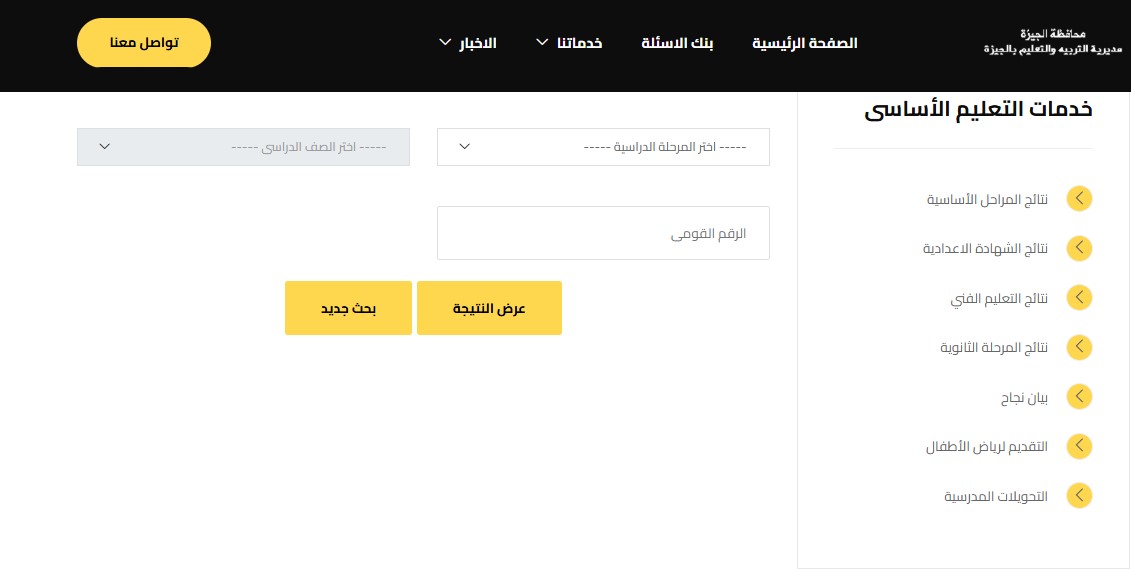This screenshot has height=572, width=1131.
Task: Click arrow icon beside التحويلات المدرسية
Action: tap(1079, 496)
